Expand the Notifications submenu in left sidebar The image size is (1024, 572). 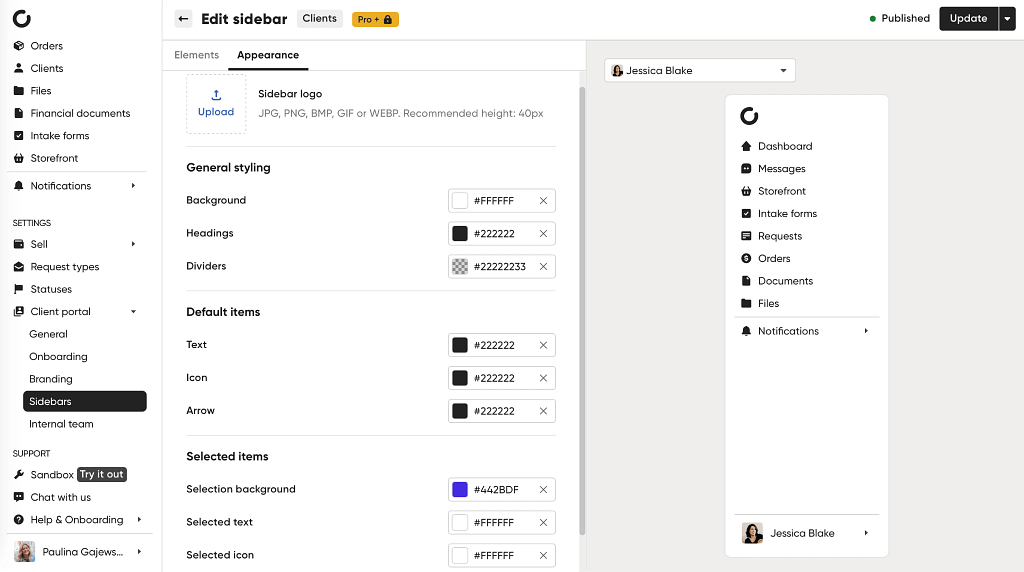coord(133,185)
